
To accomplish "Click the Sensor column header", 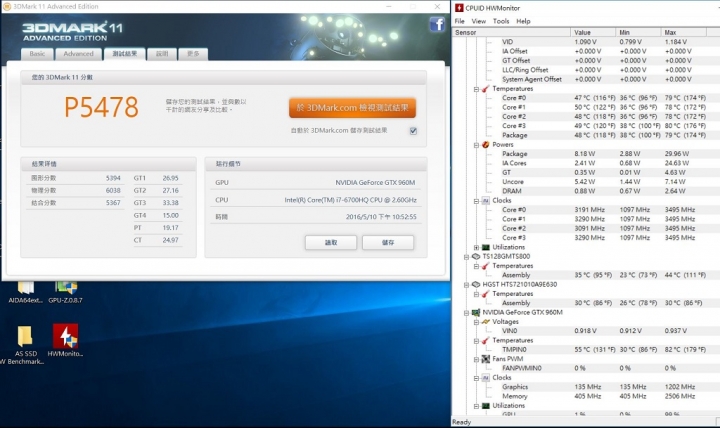I will coord(511,33).
